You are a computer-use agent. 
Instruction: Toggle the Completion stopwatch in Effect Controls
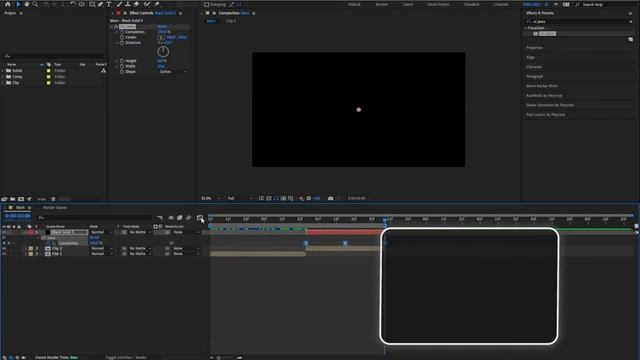pyautogui.click(x=122, y=32)
